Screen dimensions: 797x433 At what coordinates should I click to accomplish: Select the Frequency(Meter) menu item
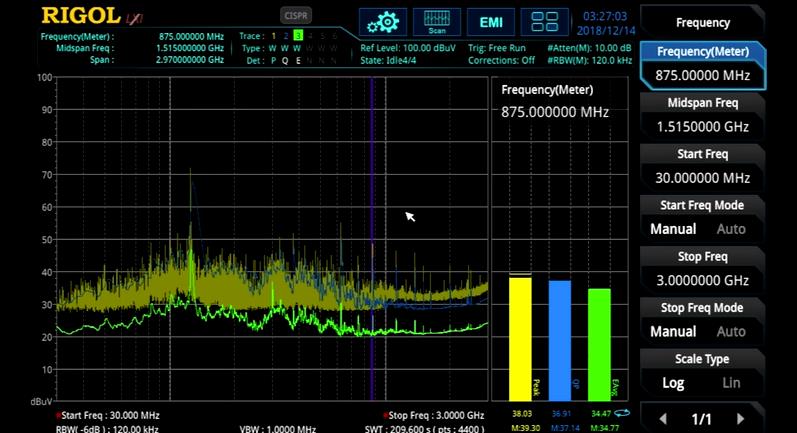tap(702, 64)
